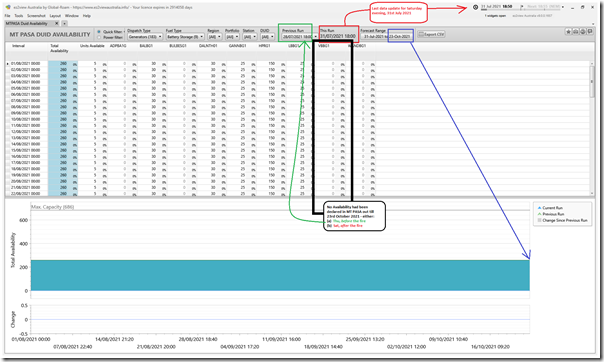Click the DALNTH01 column header

[208, 46]
